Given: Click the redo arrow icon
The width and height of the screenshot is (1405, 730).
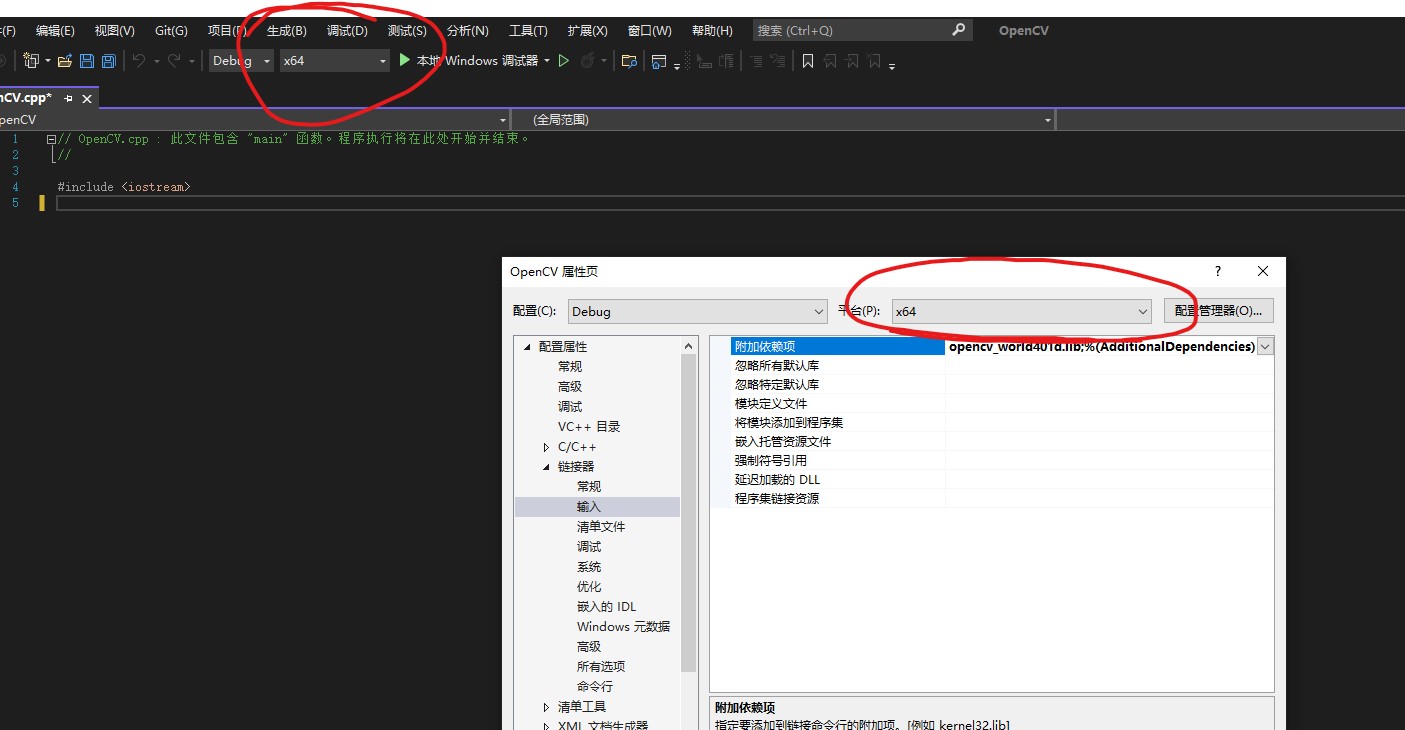Looking at the screenshot, I should pyautogui.click(x=175, y=61).
